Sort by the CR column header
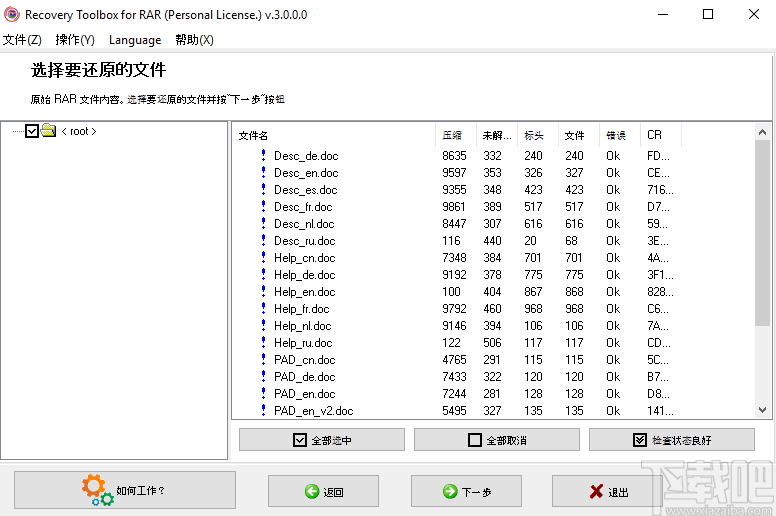The width and height of the screenshot is (776, 516). [x=661, y=135]
